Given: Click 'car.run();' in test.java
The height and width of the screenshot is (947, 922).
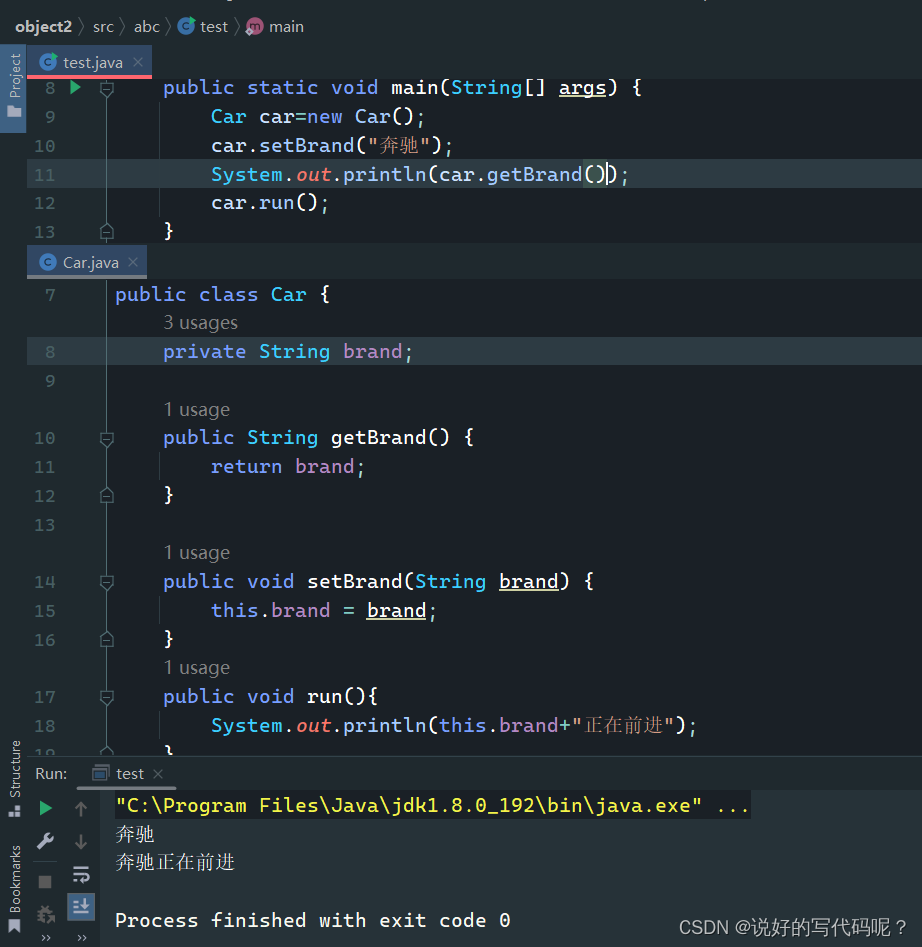Looking at the screenshot, I should tap(270, 203).
